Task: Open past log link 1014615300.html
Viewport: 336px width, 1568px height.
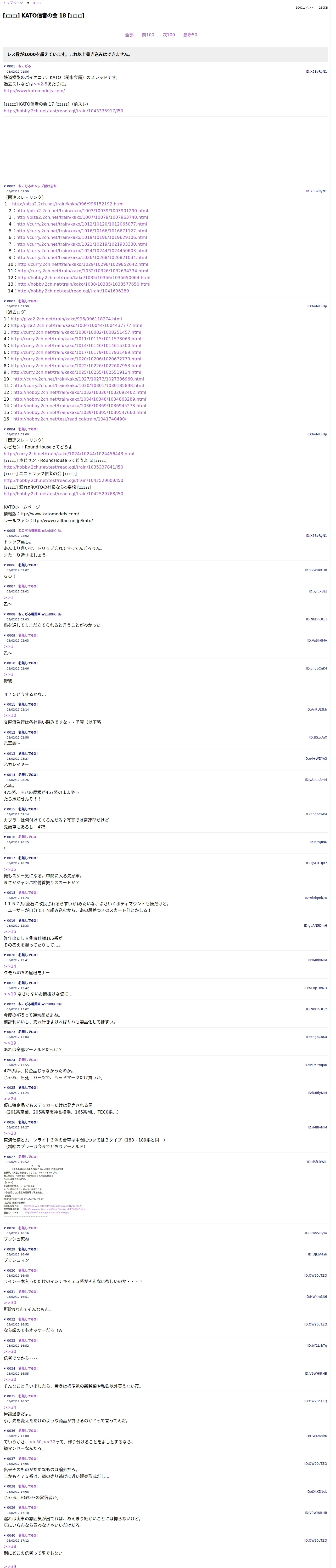Action: pyautogui.click(x=76, y=346)
